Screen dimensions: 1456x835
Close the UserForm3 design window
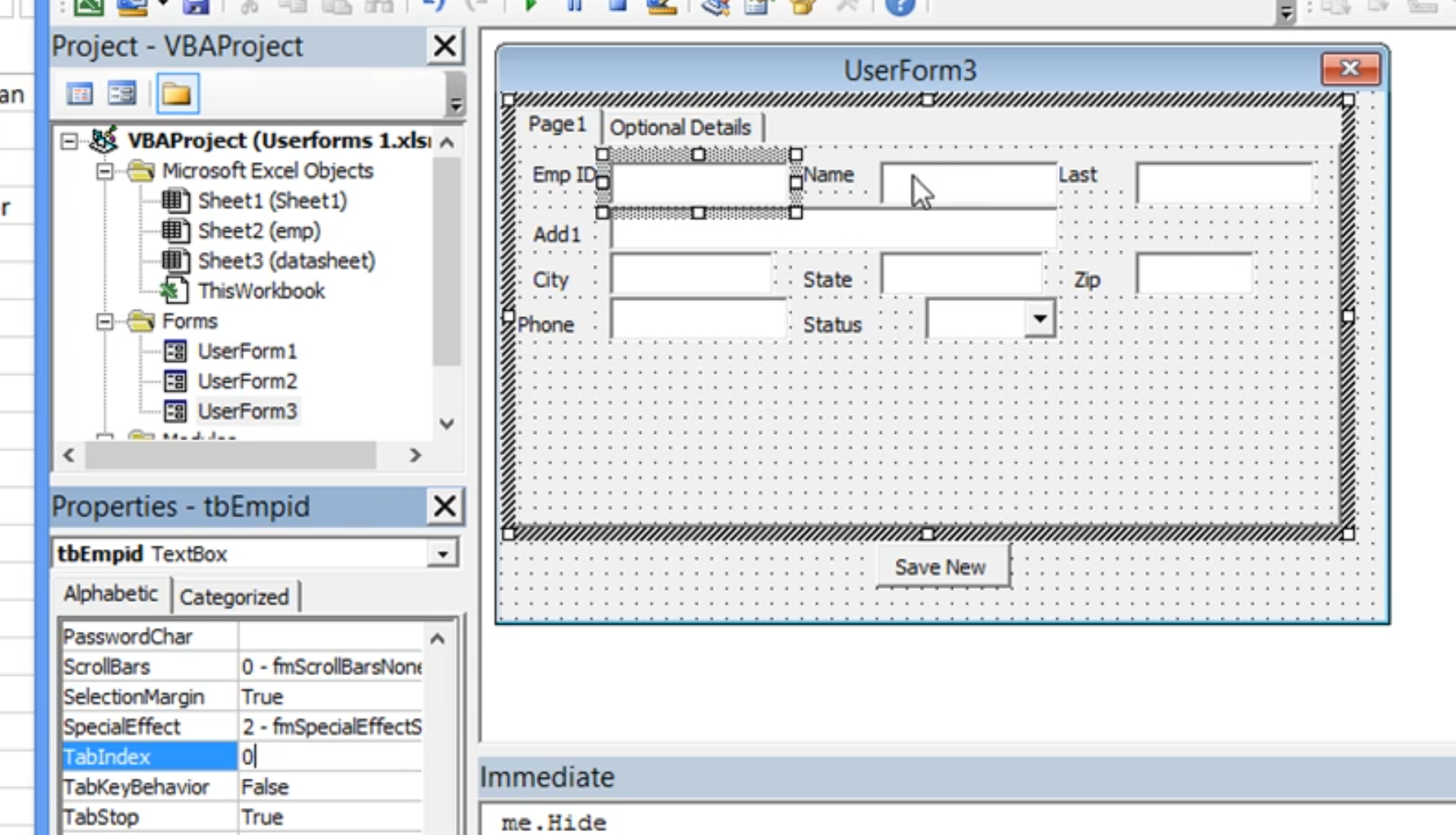tap(1350, 69)
